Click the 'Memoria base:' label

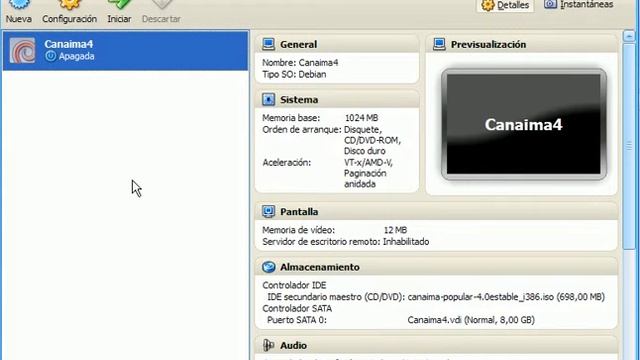pos(291,118)
